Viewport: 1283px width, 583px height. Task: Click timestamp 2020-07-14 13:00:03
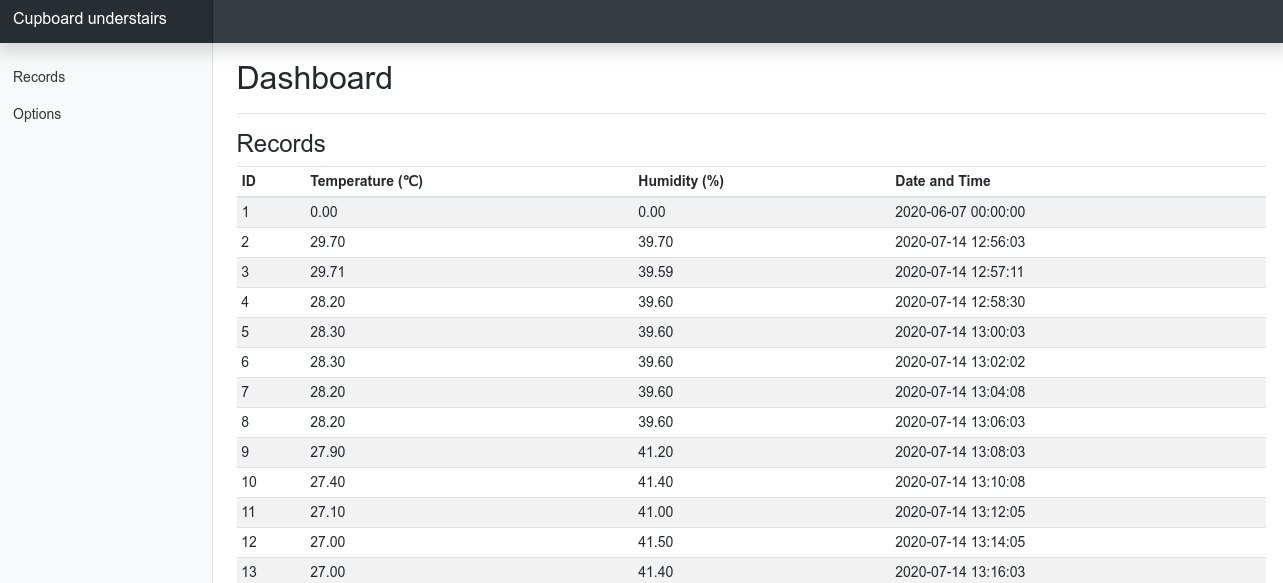pyautogui.click(x=959, y=332)
